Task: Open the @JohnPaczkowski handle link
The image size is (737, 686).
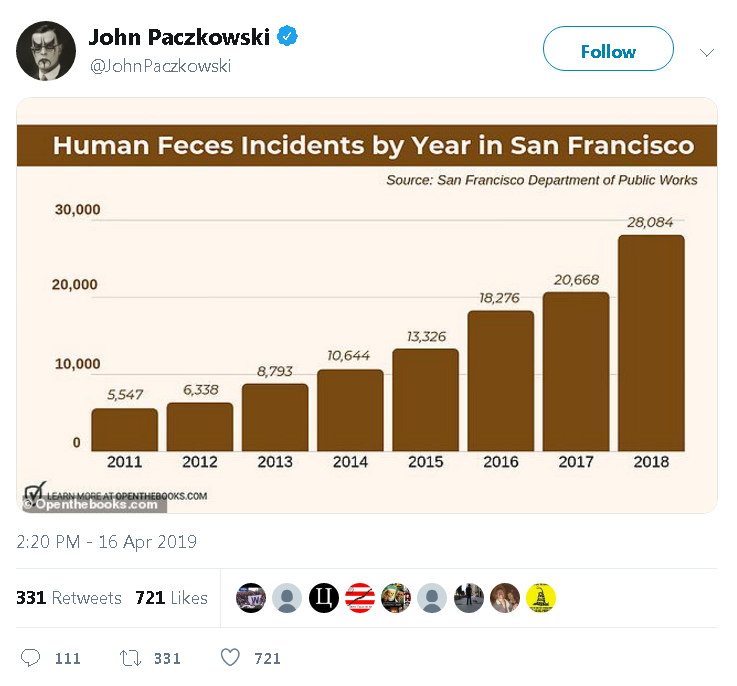Action: pos(160,66)
